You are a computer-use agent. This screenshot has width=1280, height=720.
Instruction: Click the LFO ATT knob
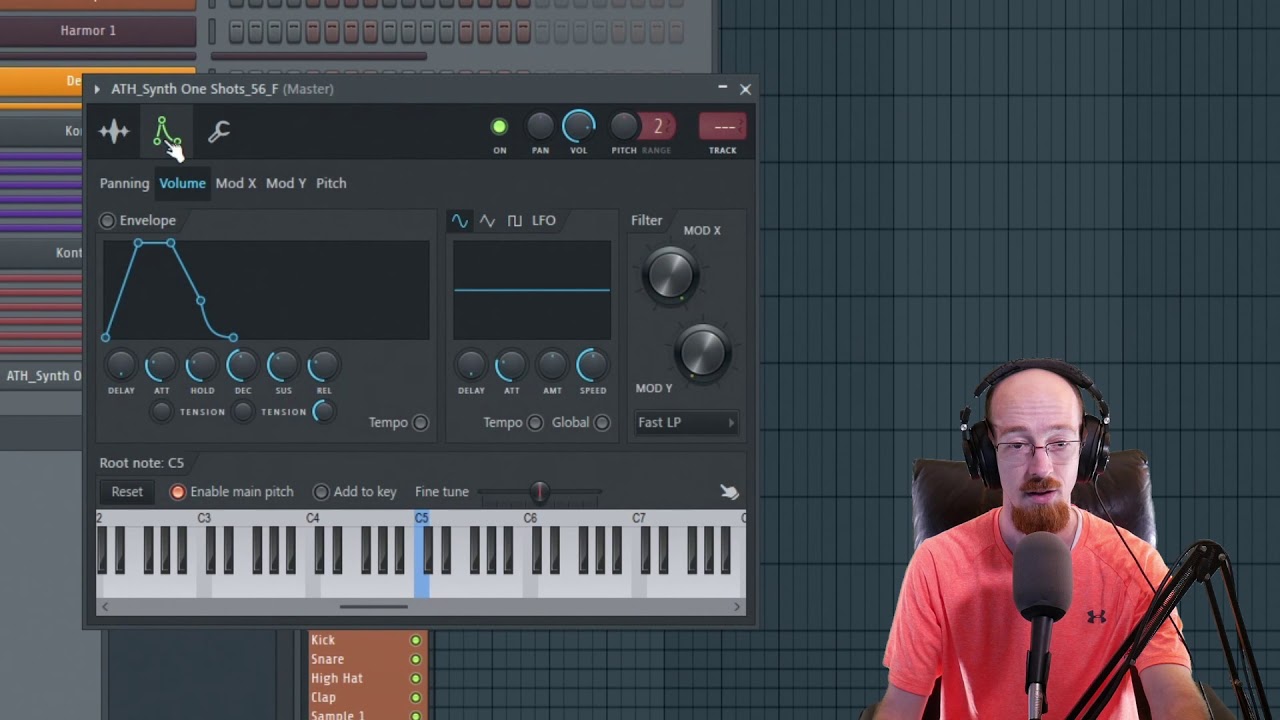tap(511, 366)
